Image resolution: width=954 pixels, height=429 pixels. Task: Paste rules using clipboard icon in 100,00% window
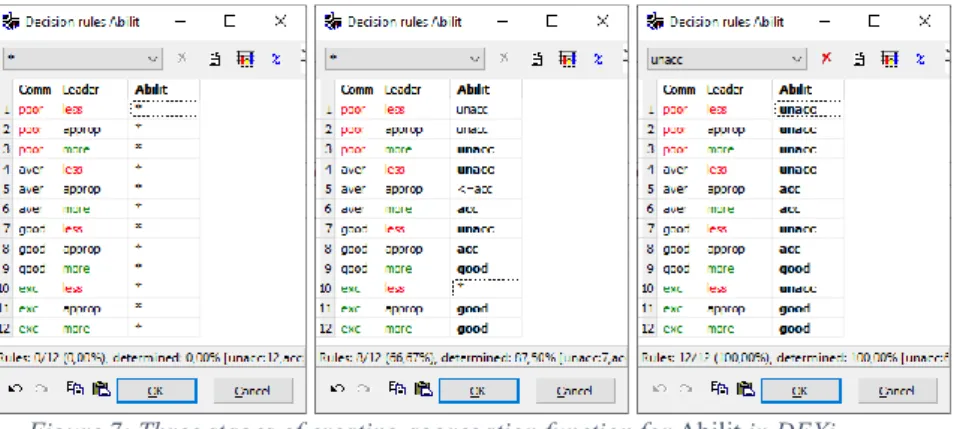(745, 389)
